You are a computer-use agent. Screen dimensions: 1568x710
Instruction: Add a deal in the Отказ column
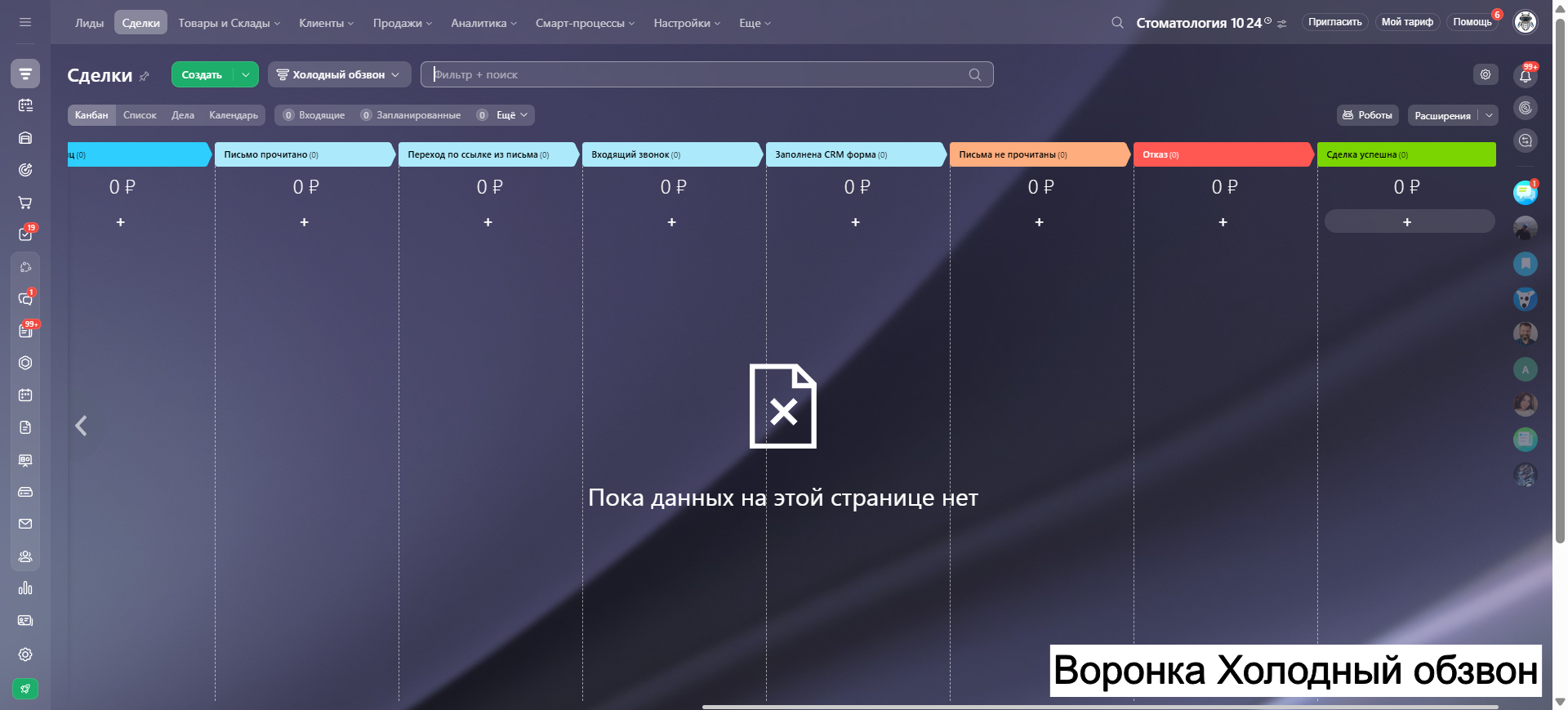1223,221
